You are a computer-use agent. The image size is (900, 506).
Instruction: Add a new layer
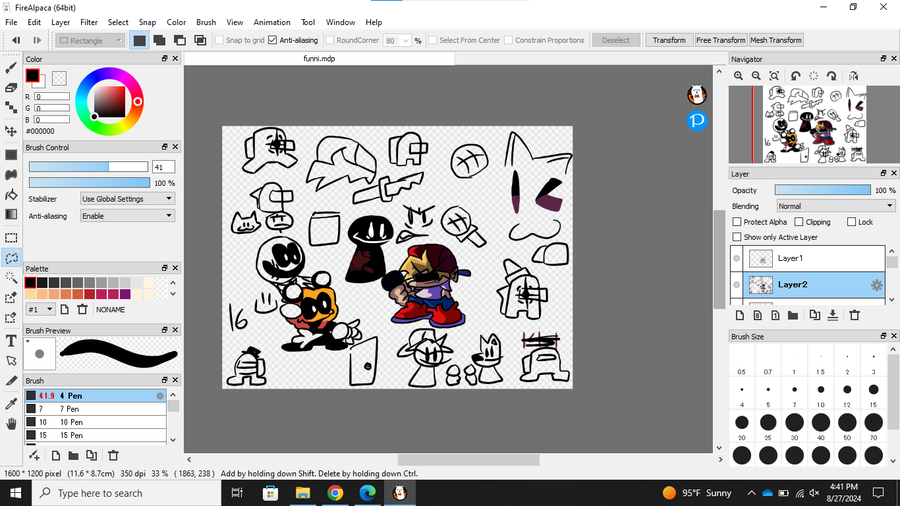pyautogui.click(x=740, y=315)
